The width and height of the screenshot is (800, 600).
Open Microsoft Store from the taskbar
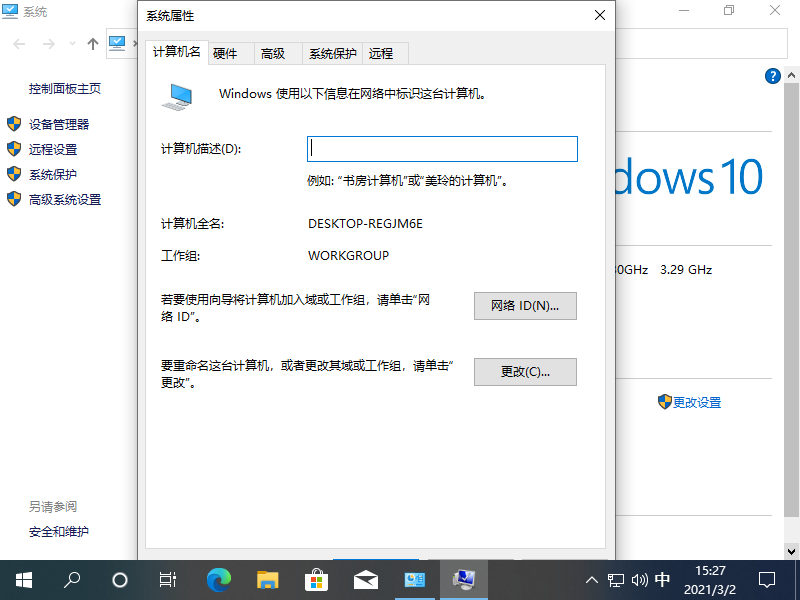(x=316, y=580)
